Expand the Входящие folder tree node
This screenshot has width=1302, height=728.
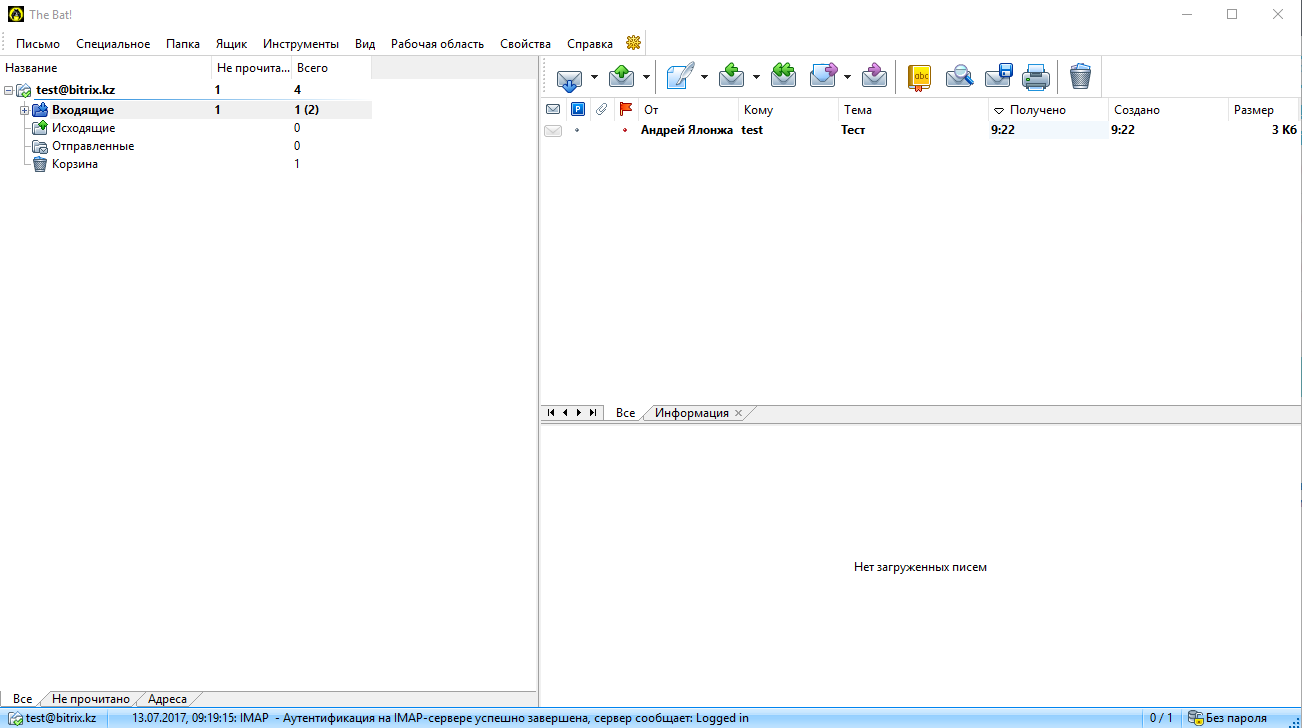[24, 110]
